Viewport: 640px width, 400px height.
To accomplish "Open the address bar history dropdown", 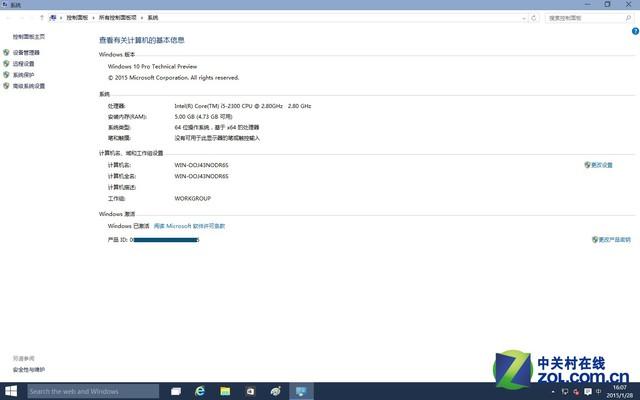I will tap(524, 18).
